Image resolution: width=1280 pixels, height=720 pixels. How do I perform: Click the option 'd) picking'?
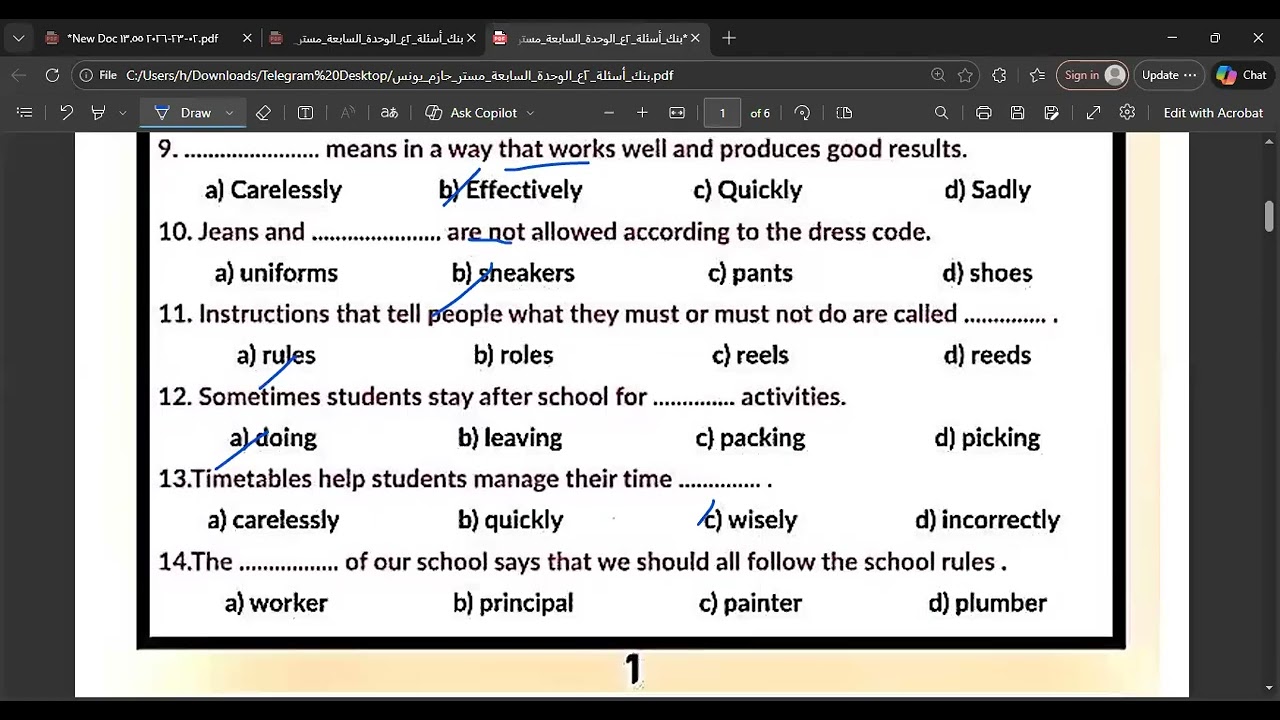tap(987, 438)
